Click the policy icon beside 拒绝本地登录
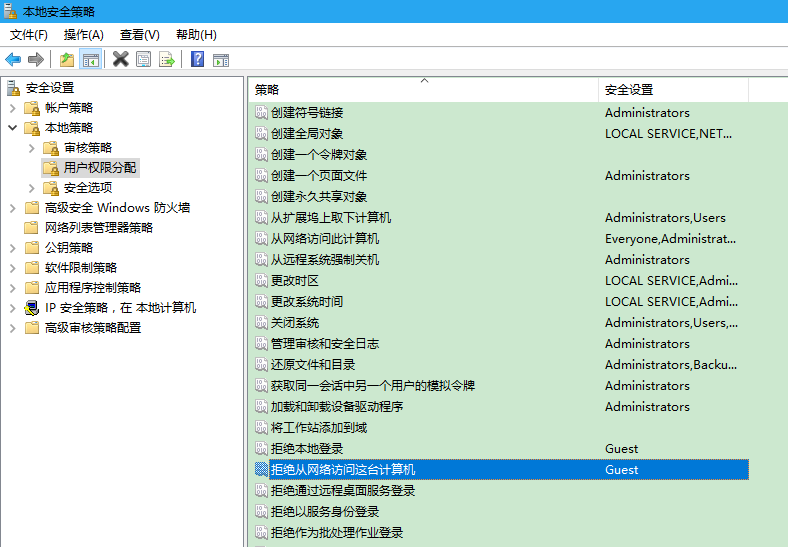The width and height of the screenshot is (788, 547). pyautogui.click(x=261, y=448)
